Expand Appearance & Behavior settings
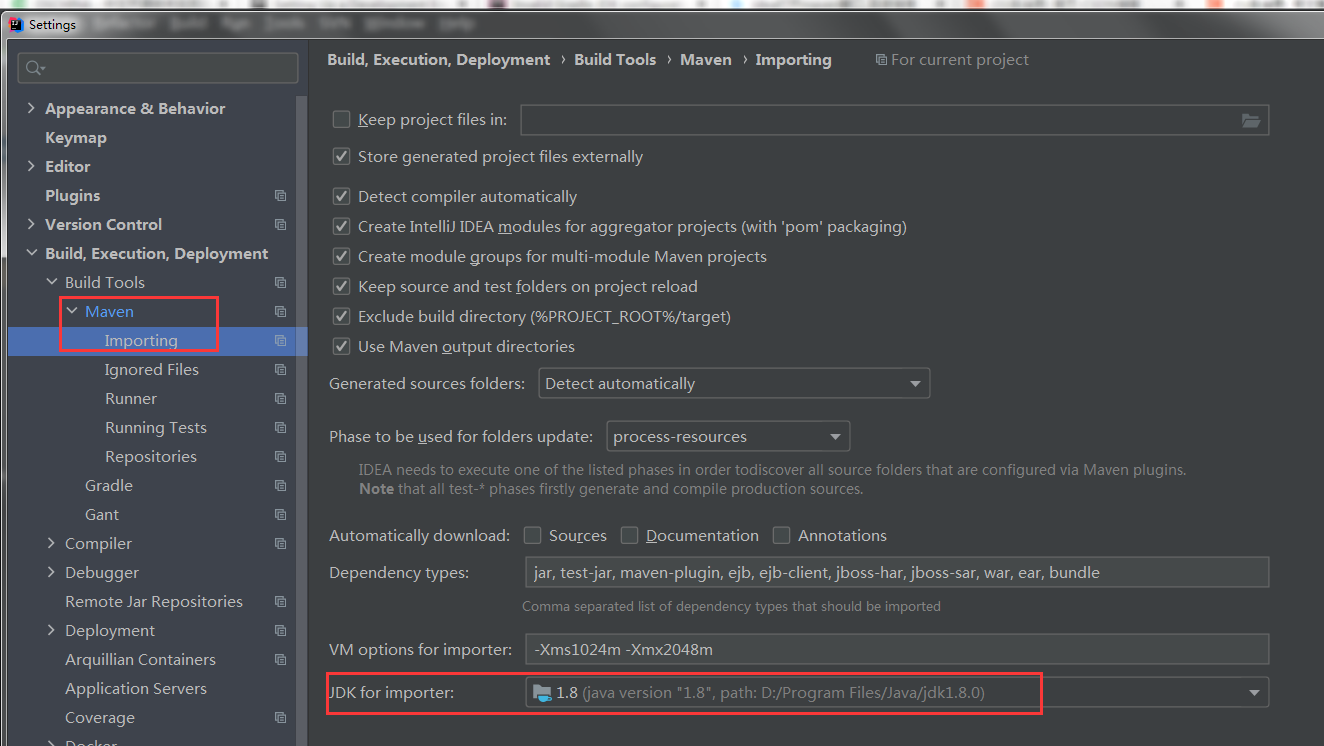The height and width of the screenshot is (746, 1324). pyautogui.click(x=31, y=108)
